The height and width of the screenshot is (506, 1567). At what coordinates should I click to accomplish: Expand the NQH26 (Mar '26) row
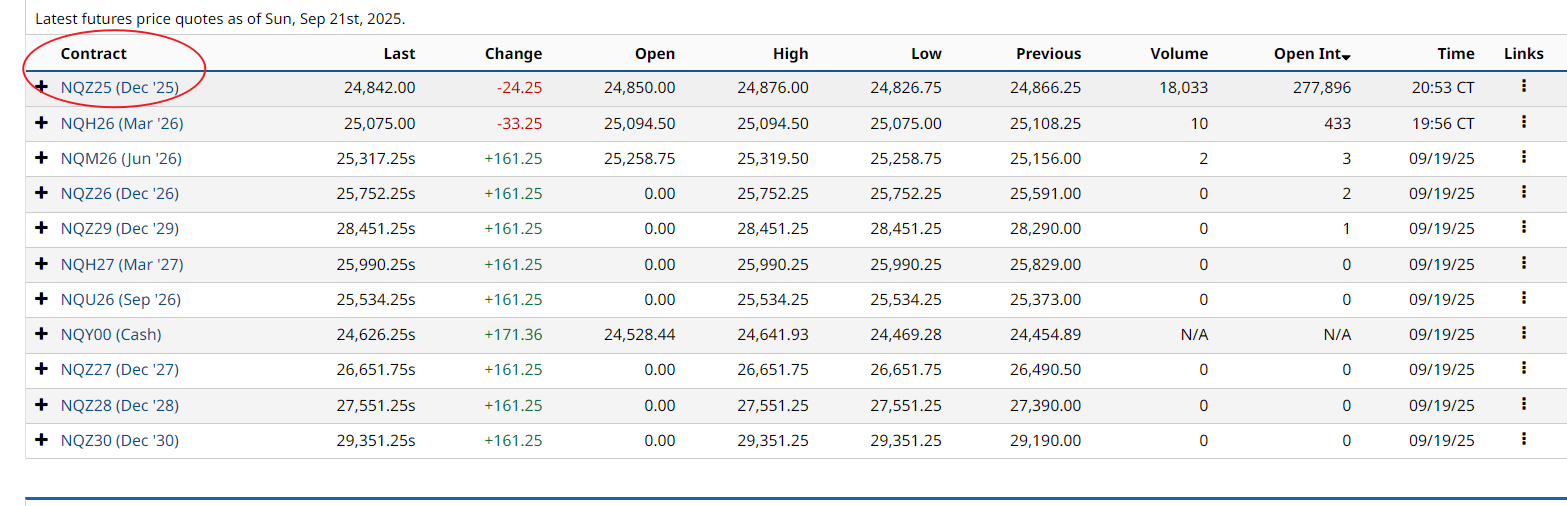click(x=42, y=123)
